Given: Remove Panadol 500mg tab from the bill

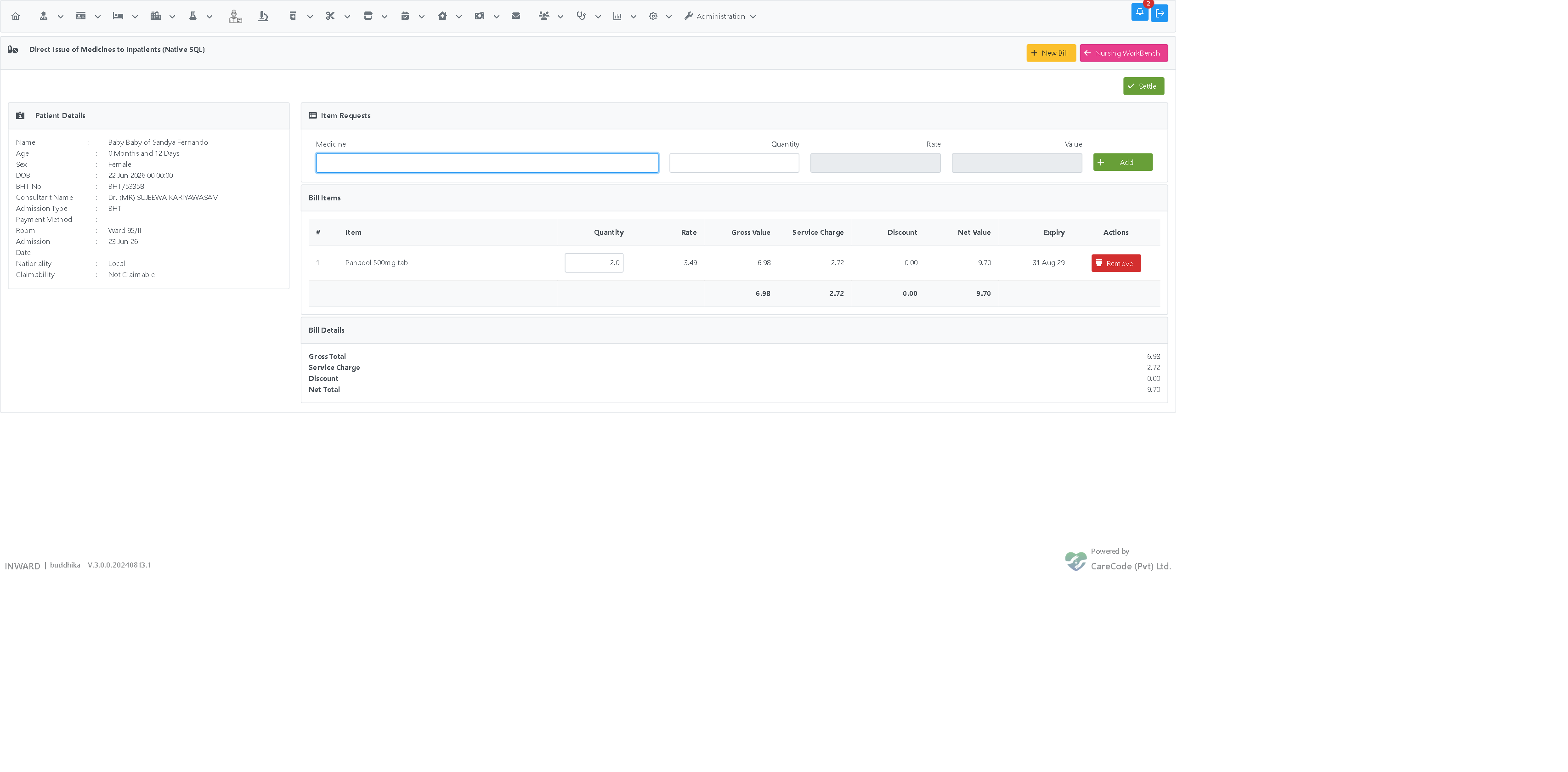Looking at the screenshot, I should click(1116, 263).
